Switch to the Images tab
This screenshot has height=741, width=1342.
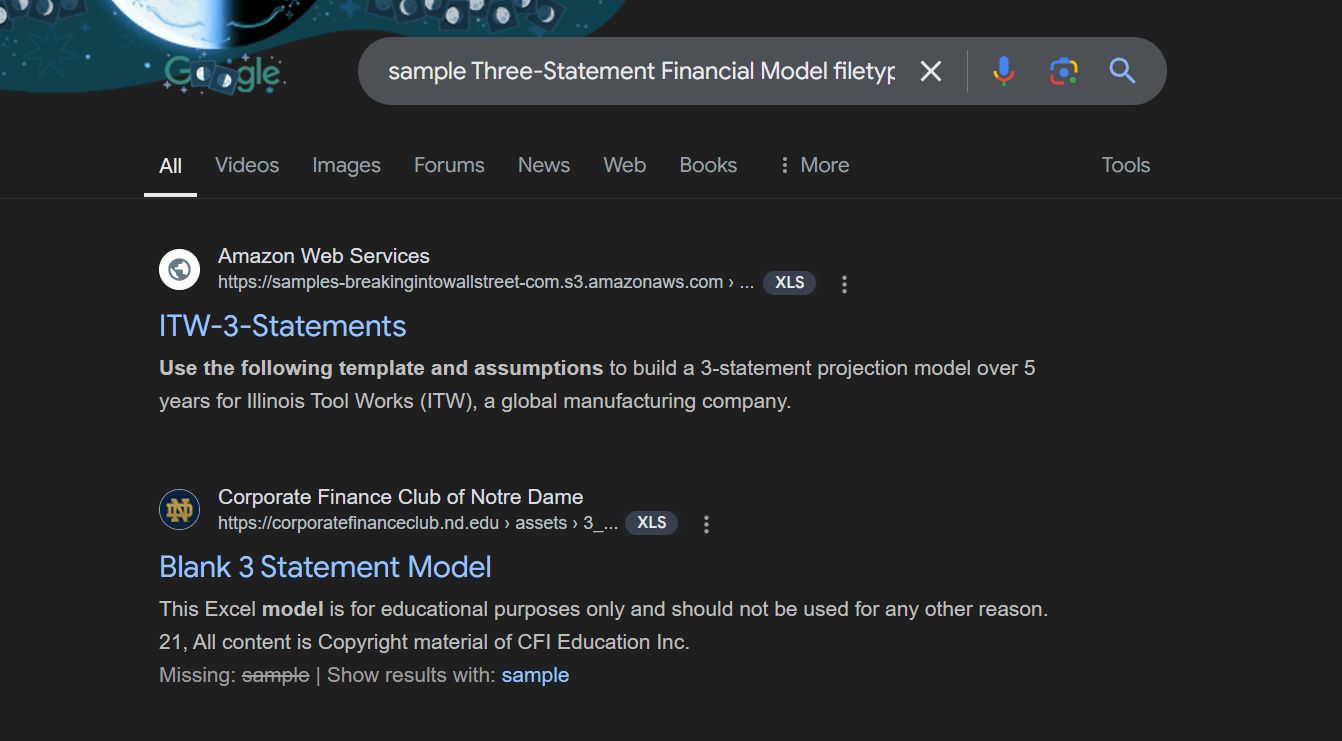pos(346,165)
